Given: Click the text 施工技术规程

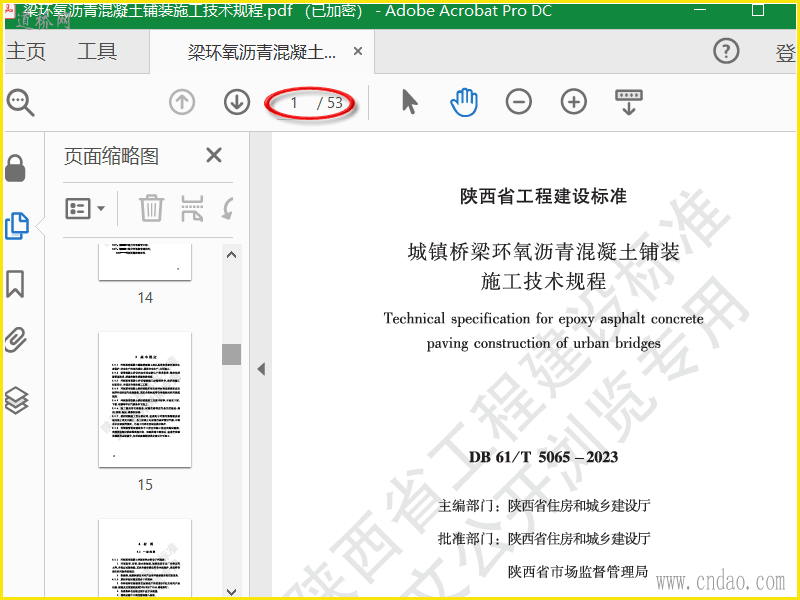Looking at the screenshot, I should coord(543,281).
